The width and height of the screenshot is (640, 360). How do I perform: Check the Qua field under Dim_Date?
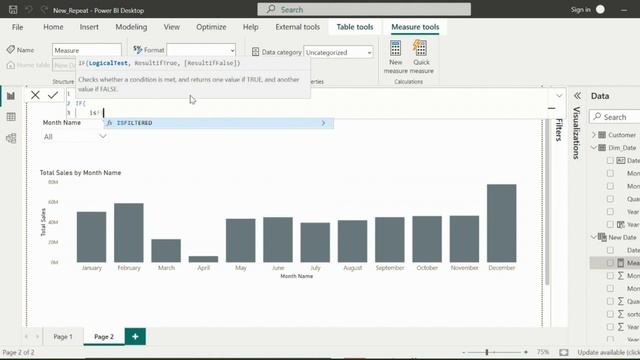(x=610, y=199)
